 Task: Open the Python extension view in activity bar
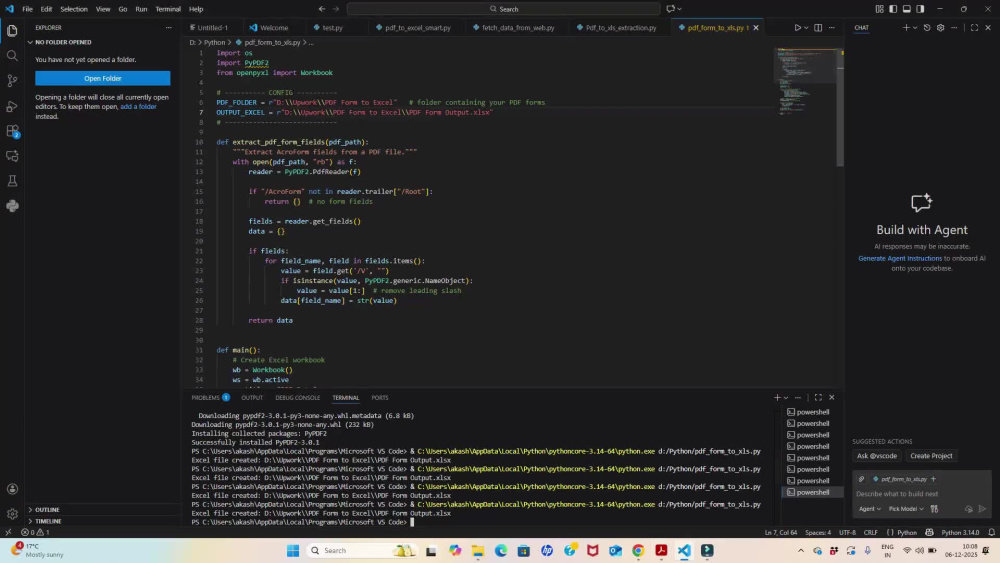(12, 206)
